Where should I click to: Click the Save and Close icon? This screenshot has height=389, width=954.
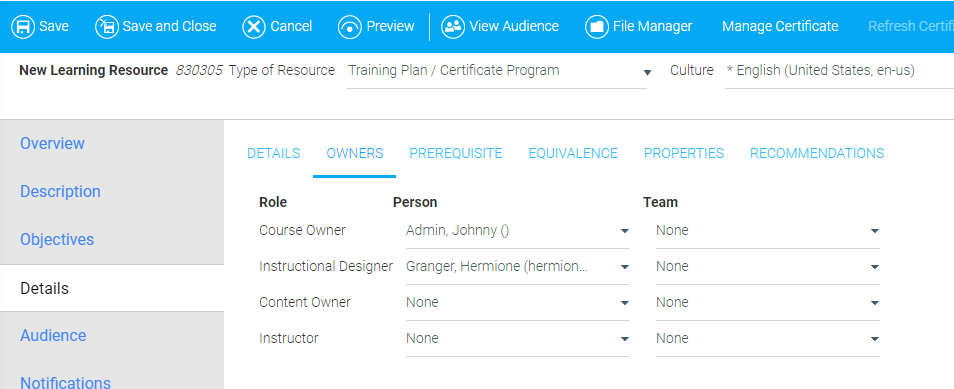pyautogui.click(x=106, y=27)
